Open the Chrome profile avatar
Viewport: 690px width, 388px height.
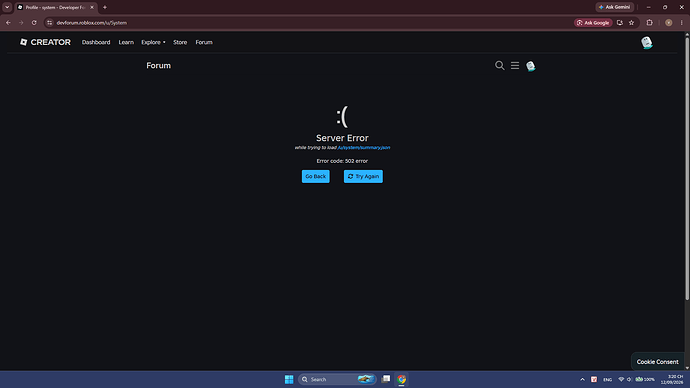click(x=668, y=22)
